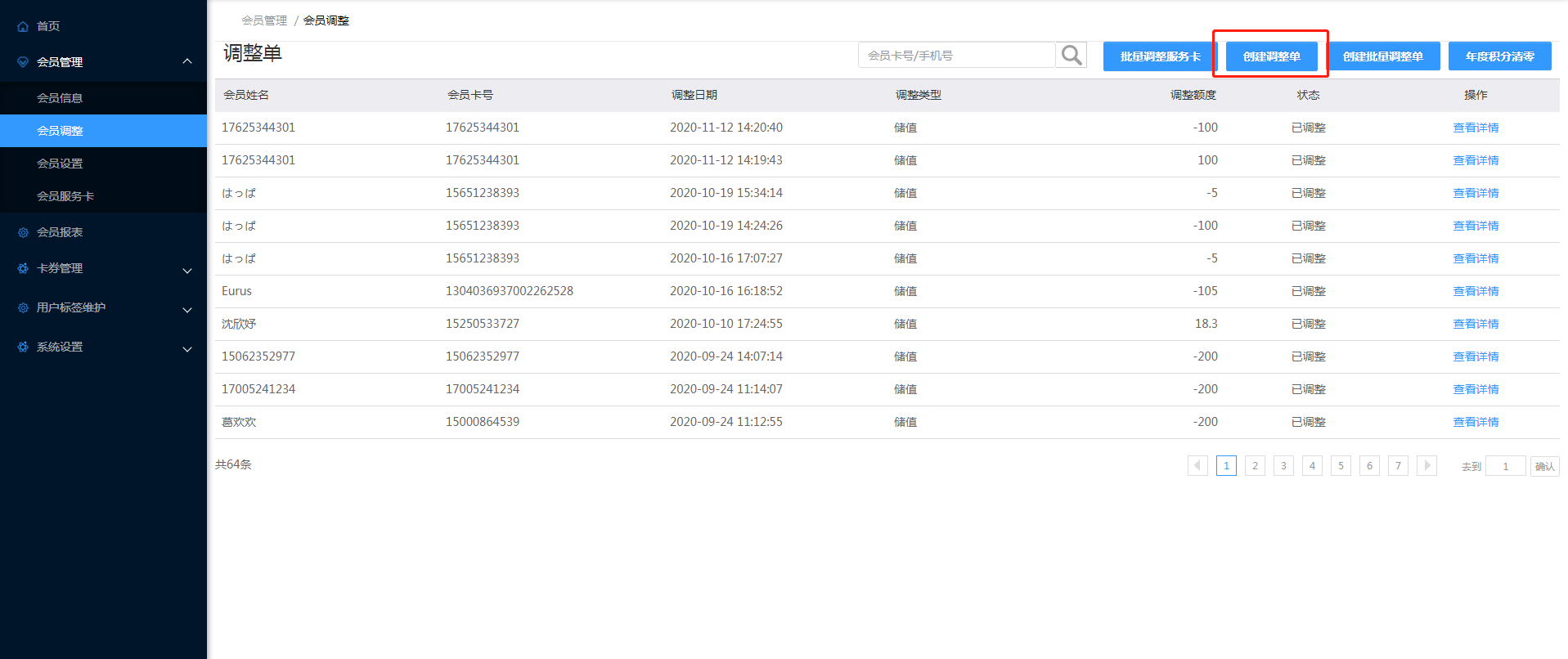Select 会员调整 submenu item
This screenshot has height=659, width=1568.
[x=103, y=131]
